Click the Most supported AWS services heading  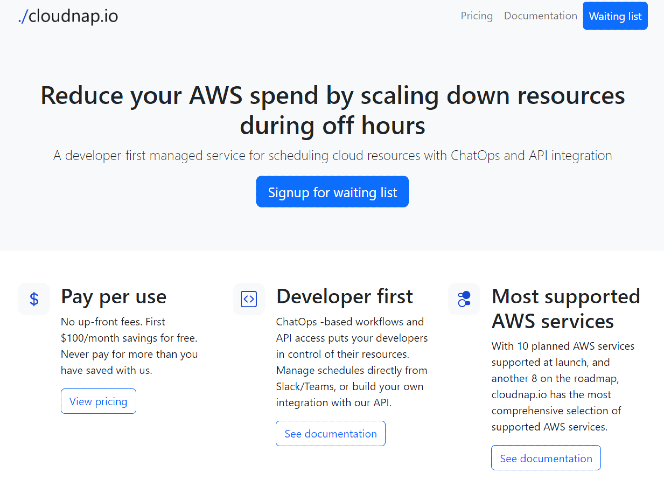(566, 309)
